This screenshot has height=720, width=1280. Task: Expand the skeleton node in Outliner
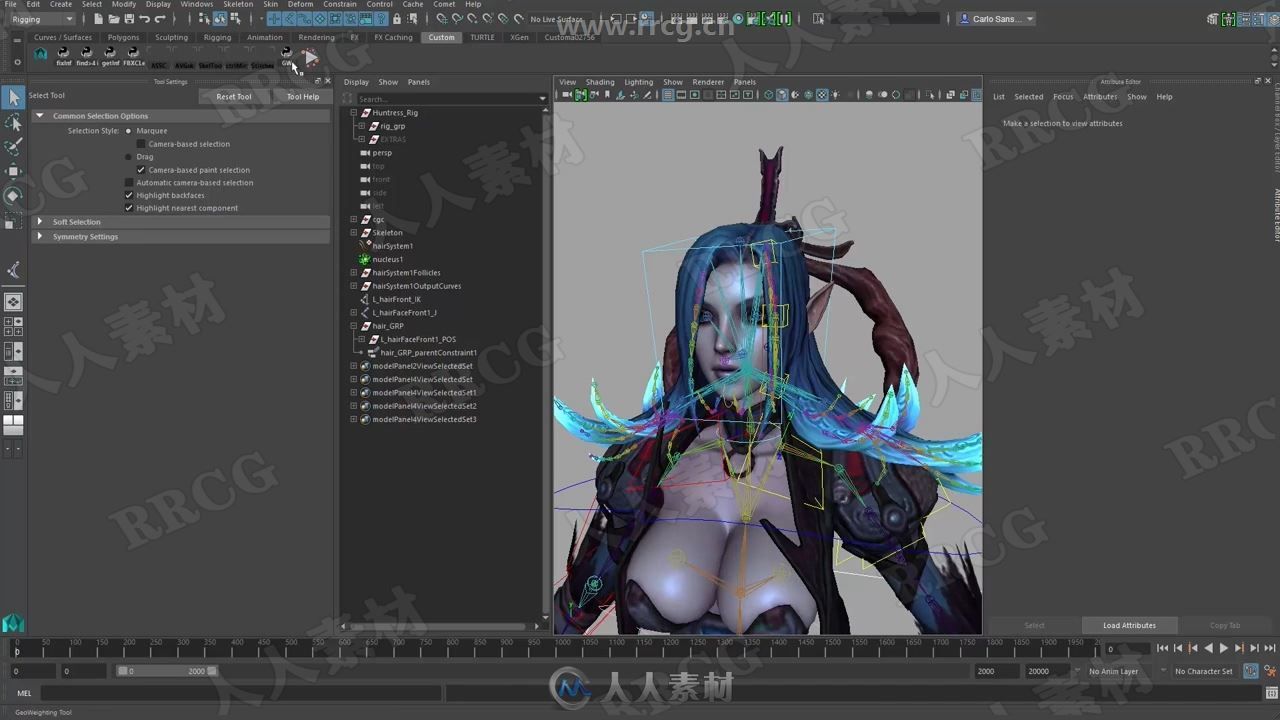point(354,233)
